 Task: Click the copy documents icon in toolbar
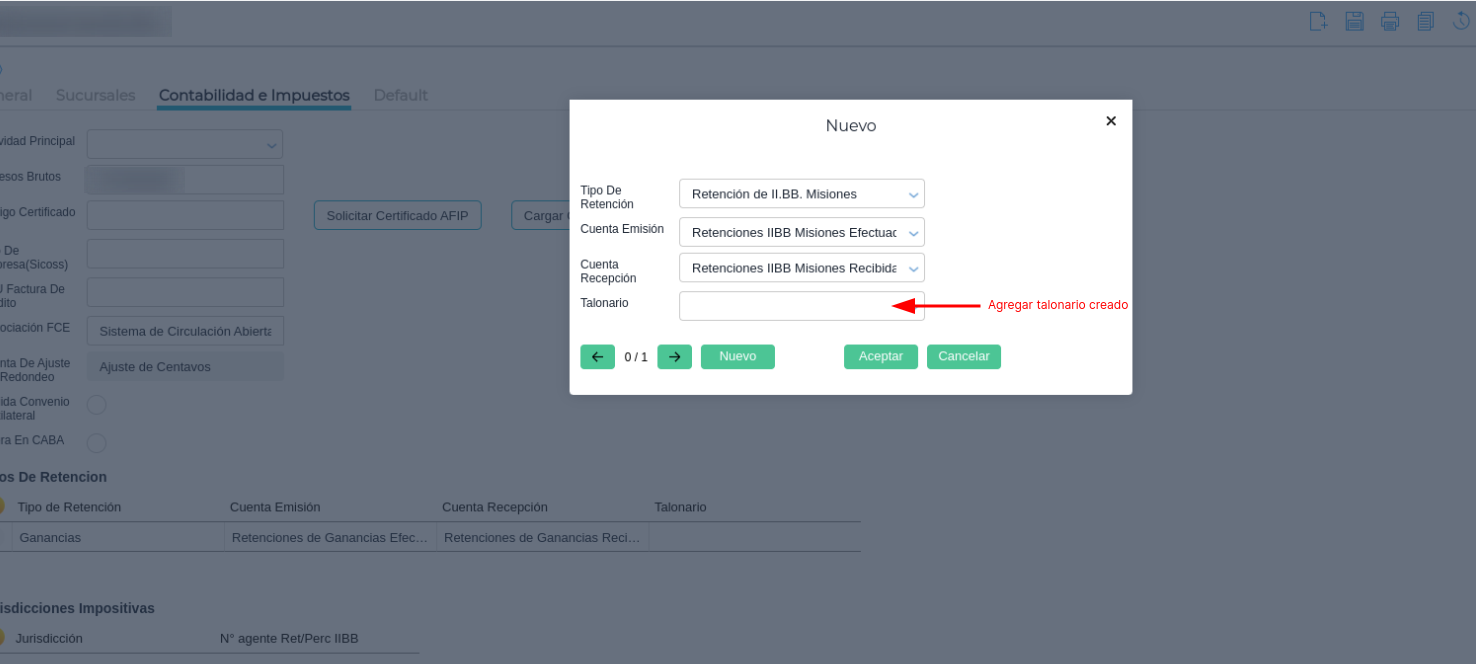point(1426,21)
